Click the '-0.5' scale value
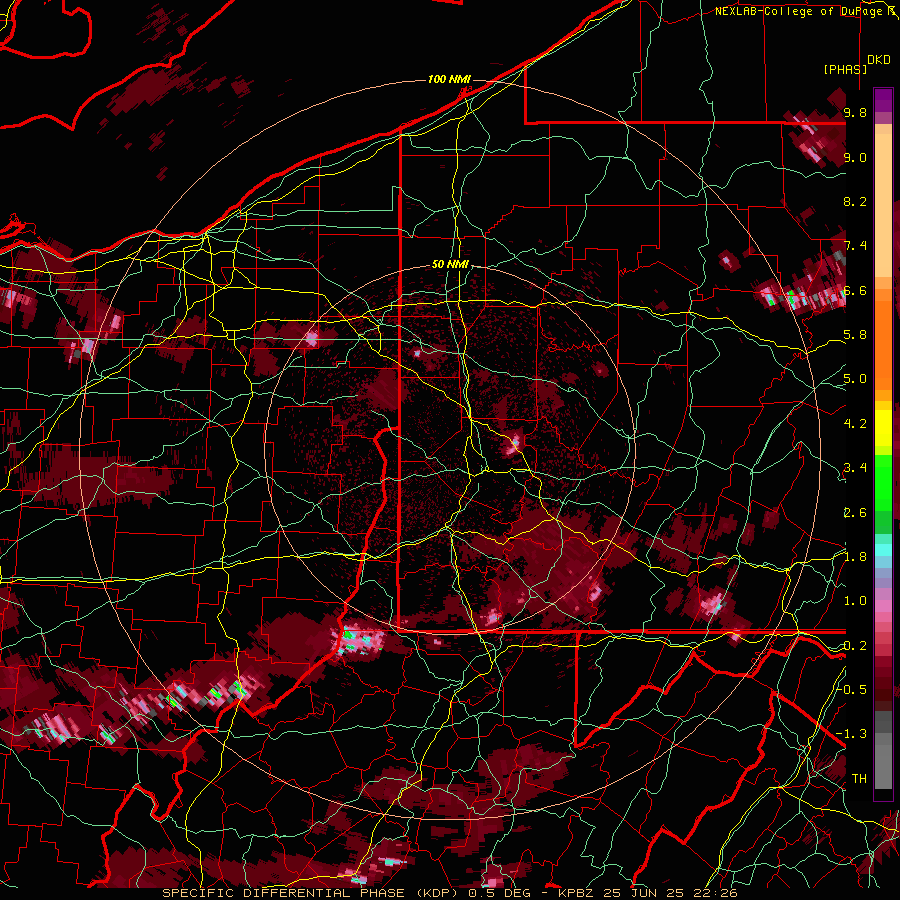The image size is (900, 900). tap(851, 689)
